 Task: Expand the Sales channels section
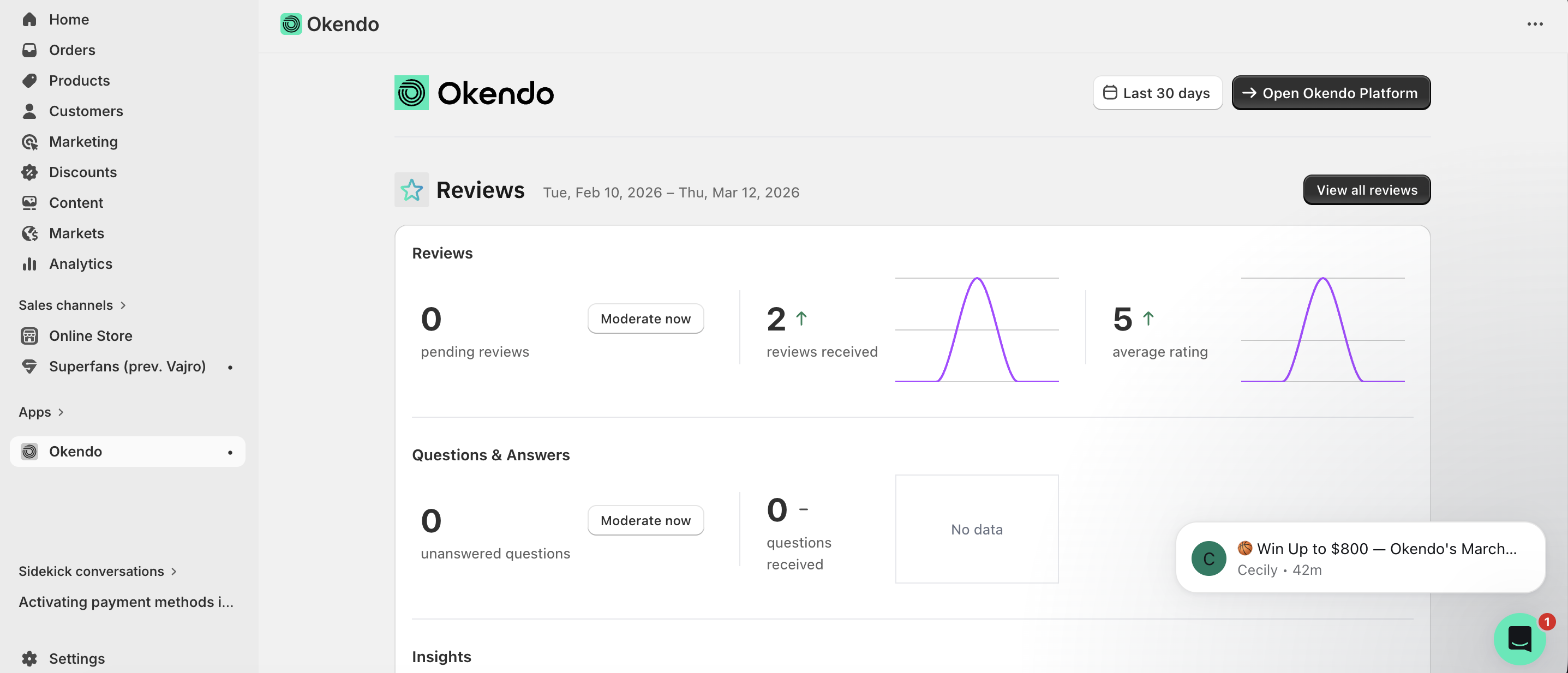[122, 305]
